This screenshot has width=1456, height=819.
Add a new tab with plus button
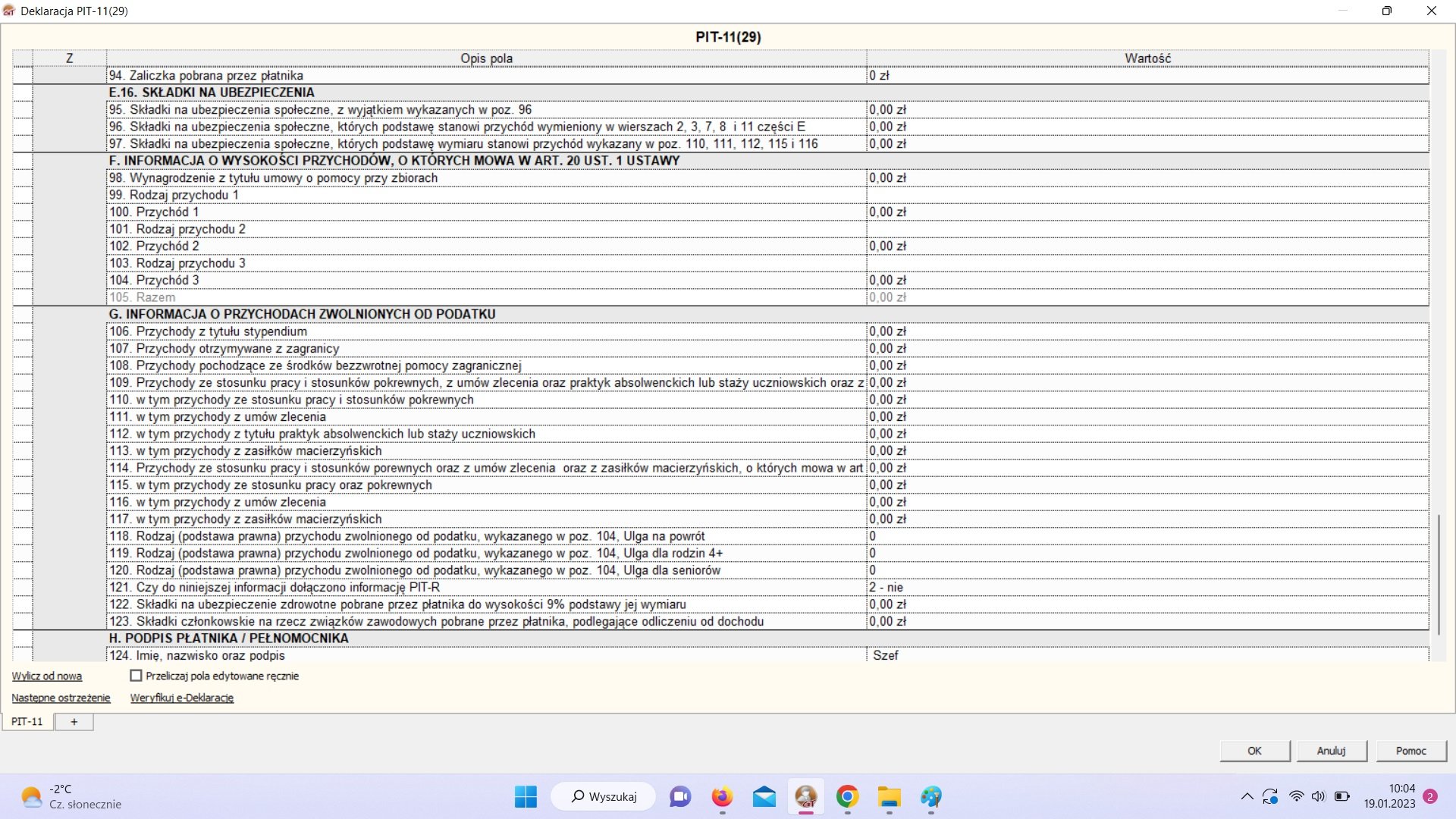pos(74,722)
